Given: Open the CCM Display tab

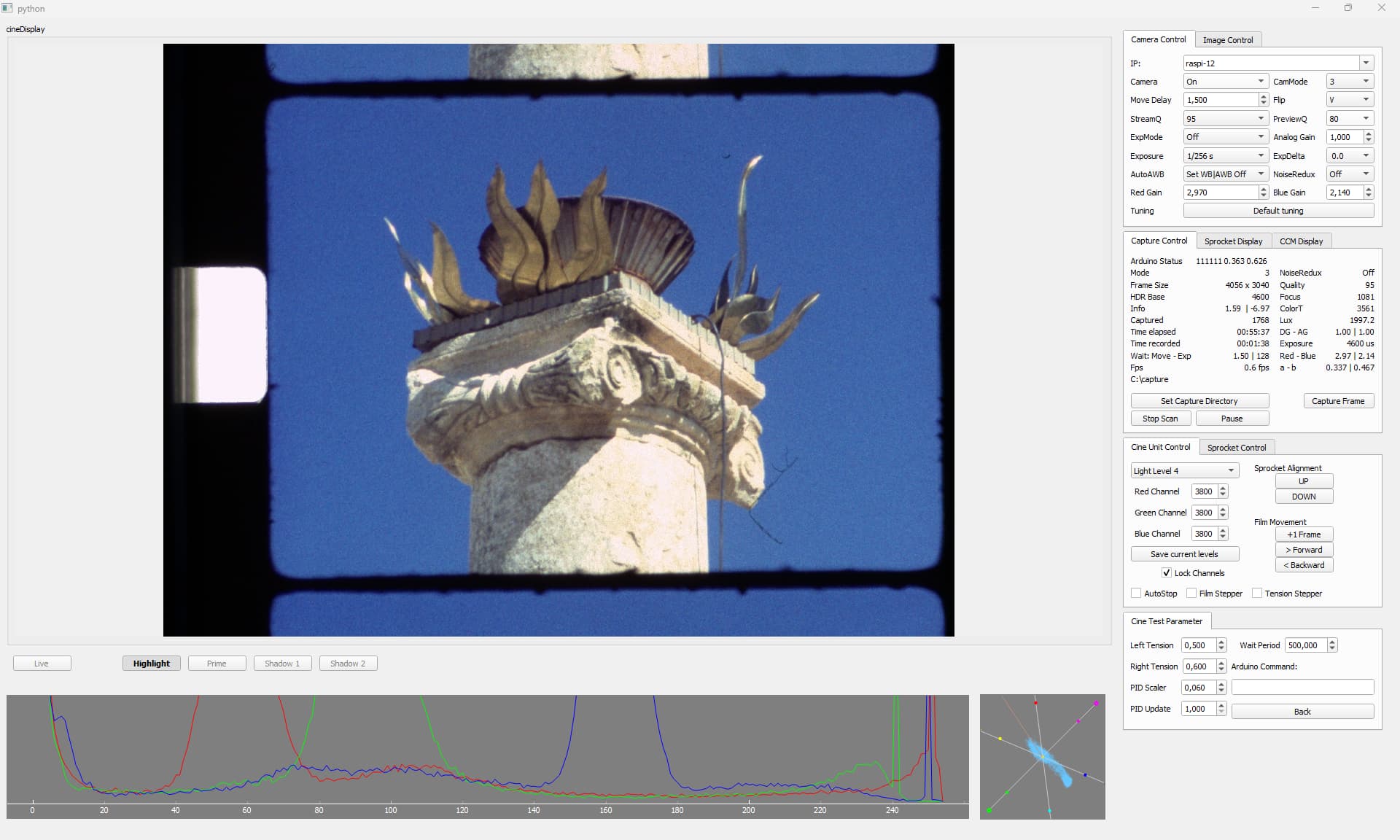Looking at the screenshot, I should (x=1301, y=241).
